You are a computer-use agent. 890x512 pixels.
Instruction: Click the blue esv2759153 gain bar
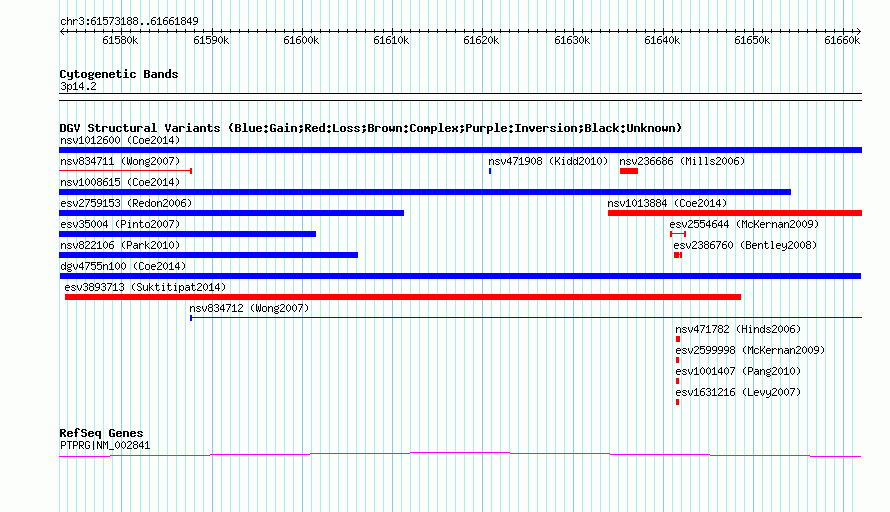(232, 213)
